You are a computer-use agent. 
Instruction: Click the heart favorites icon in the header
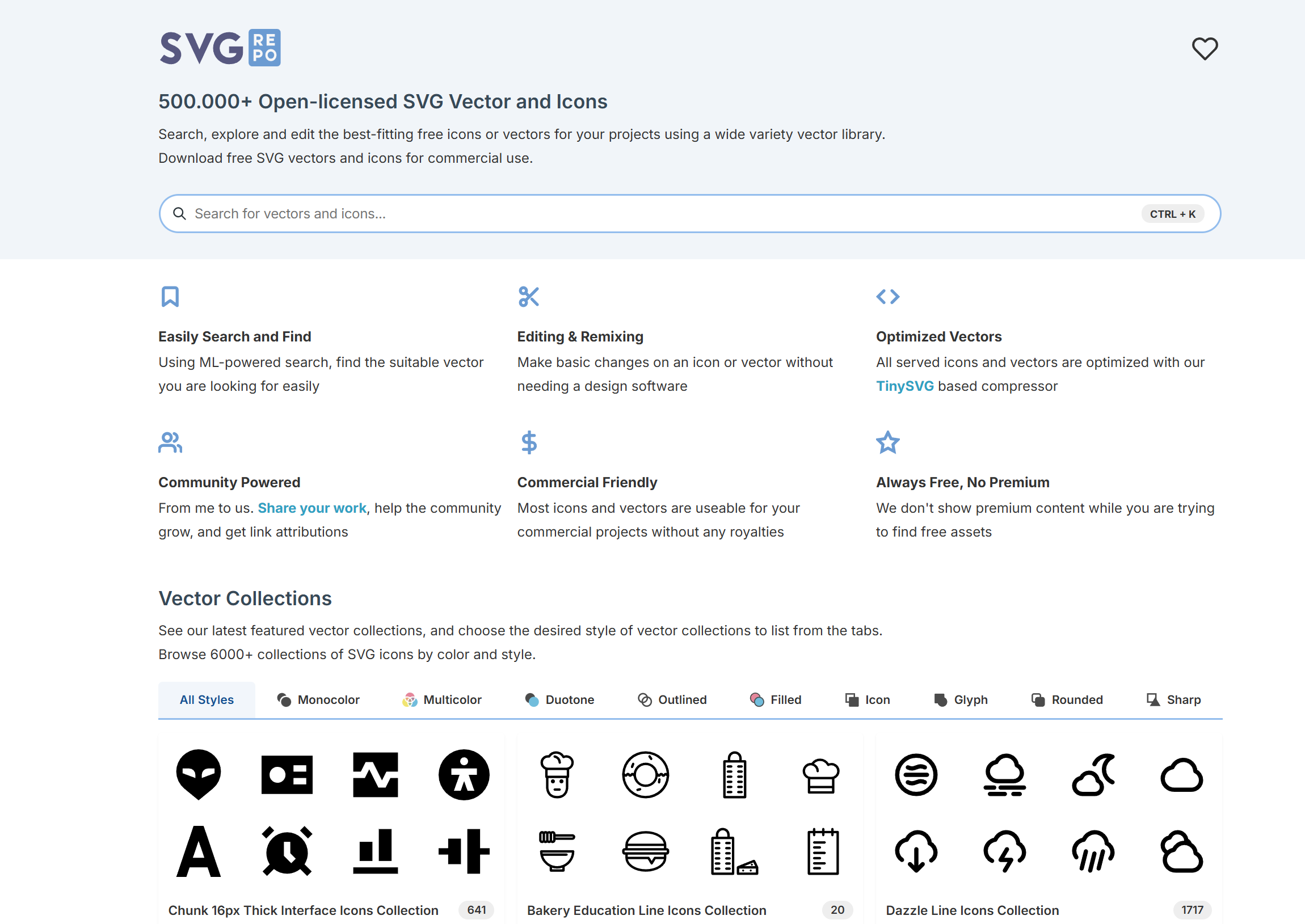(1204, 48)
